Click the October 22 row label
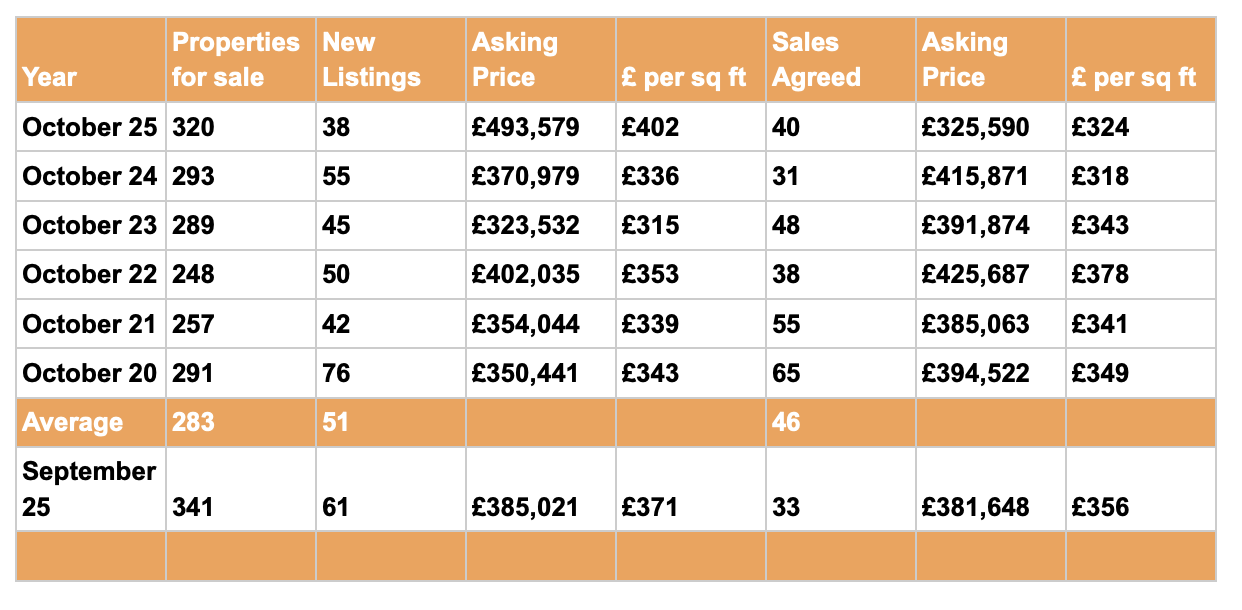Image resolution: width=1242 pixels, height=610 pixels. (x=90, y=274)
